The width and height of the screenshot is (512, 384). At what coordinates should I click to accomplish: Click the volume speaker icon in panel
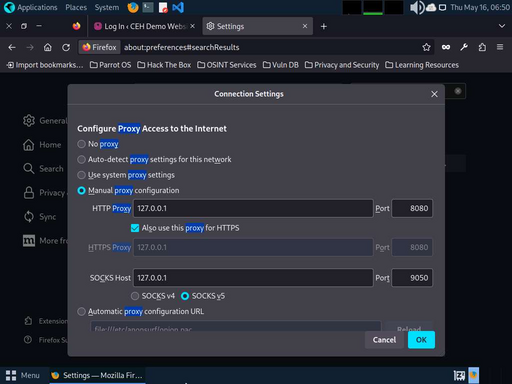pyautogui.click(x=417, y=7)
